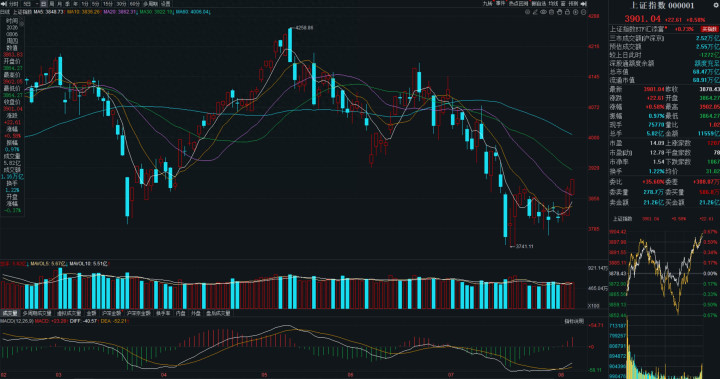Viewport: 720px width, 379px height.
Task: Select the pencil drawing tool icon
Action: coord(535,12)
